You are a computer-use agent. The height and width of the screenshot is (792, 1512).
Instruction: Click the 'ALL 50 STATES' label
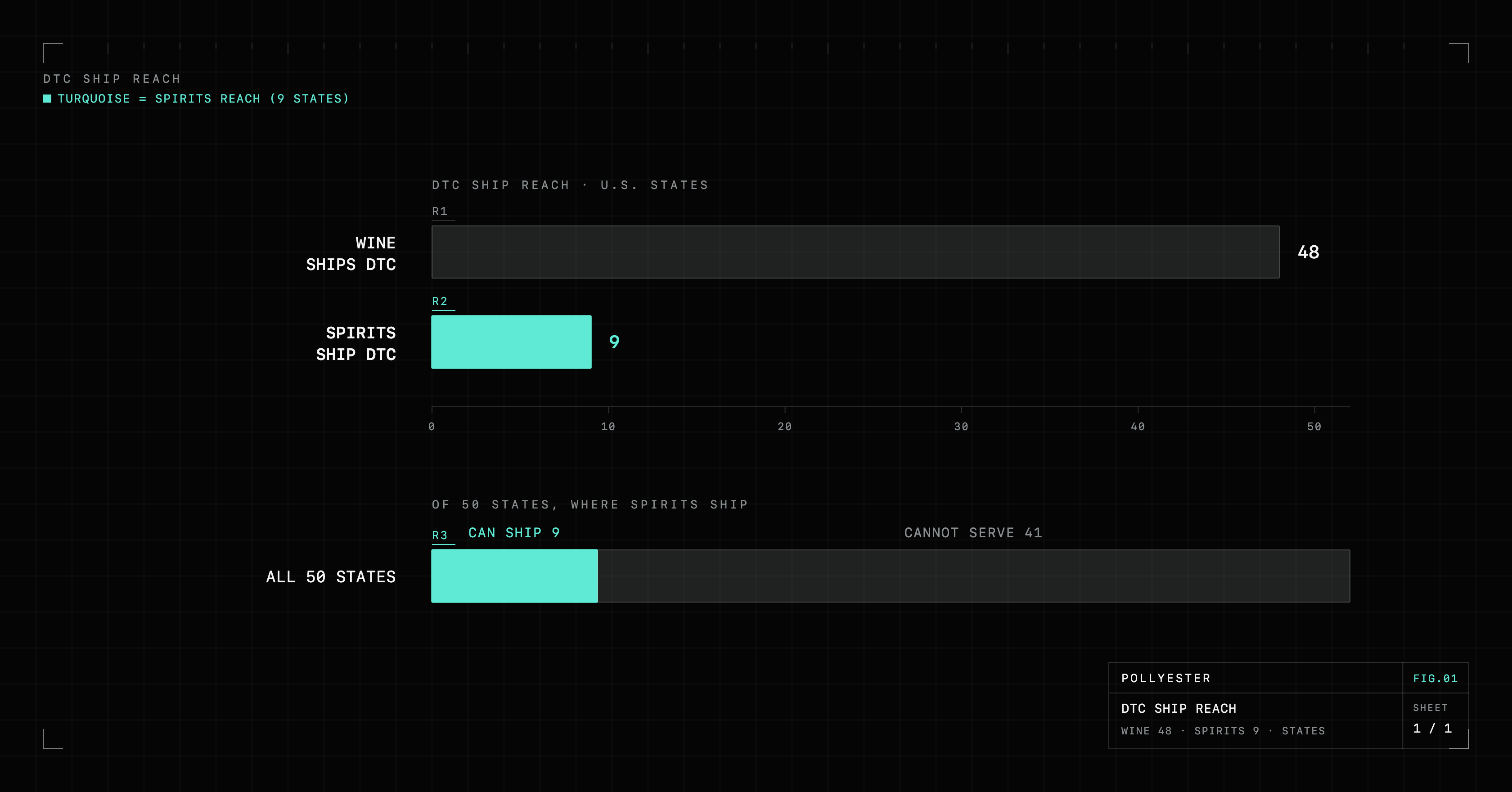(x=331, y=577)
